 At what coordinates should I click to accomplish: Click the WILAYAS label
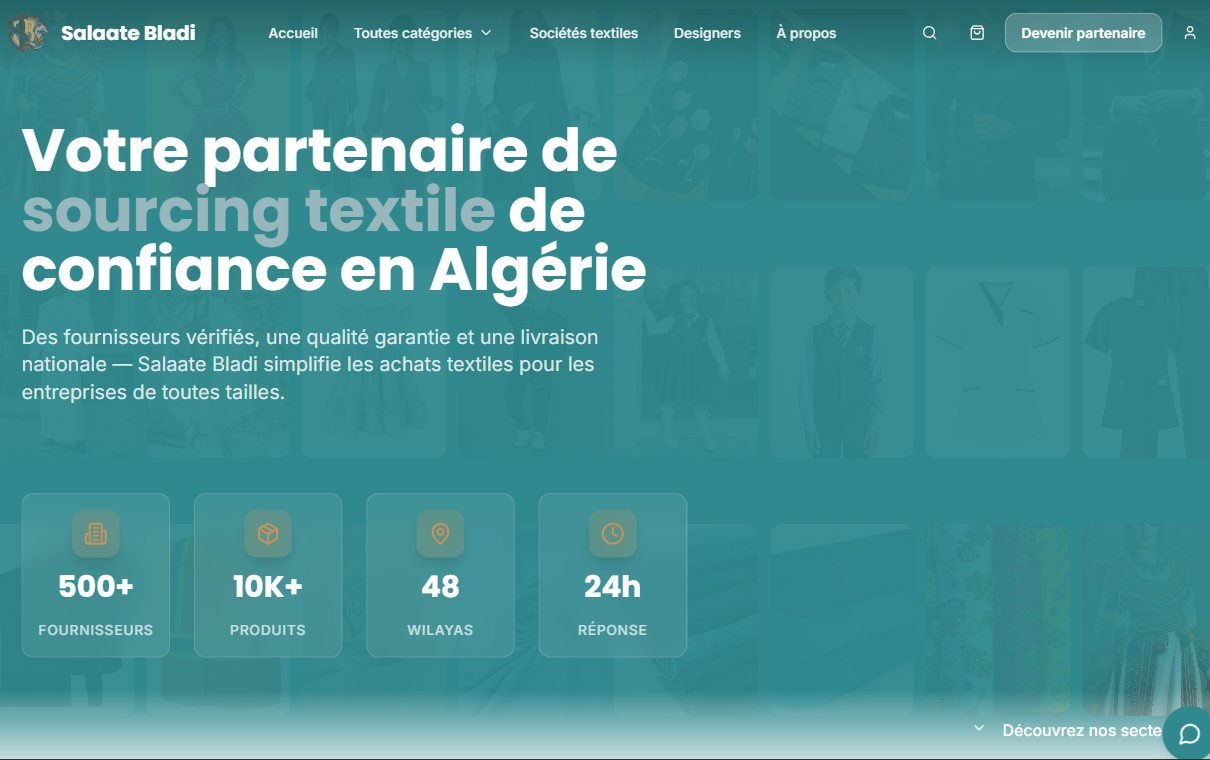pyautogui.click(x=440, y=630)
